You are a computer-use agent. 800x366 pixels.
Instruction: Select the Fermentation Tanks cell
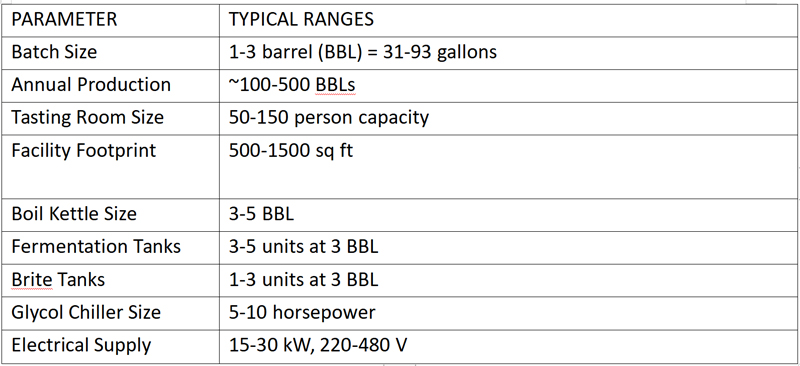tap(110, 247)
